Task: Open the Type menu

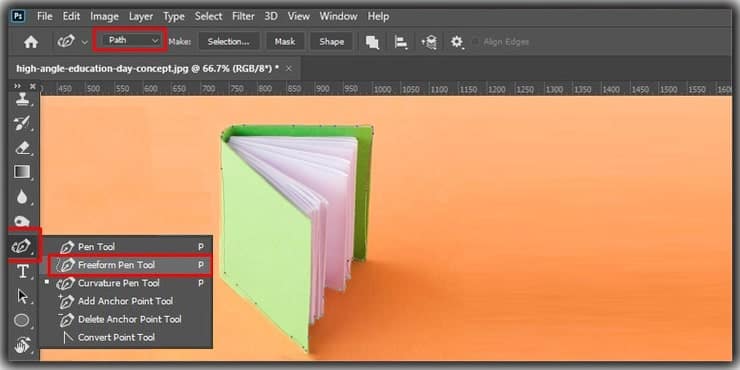Action: point(174,17)
